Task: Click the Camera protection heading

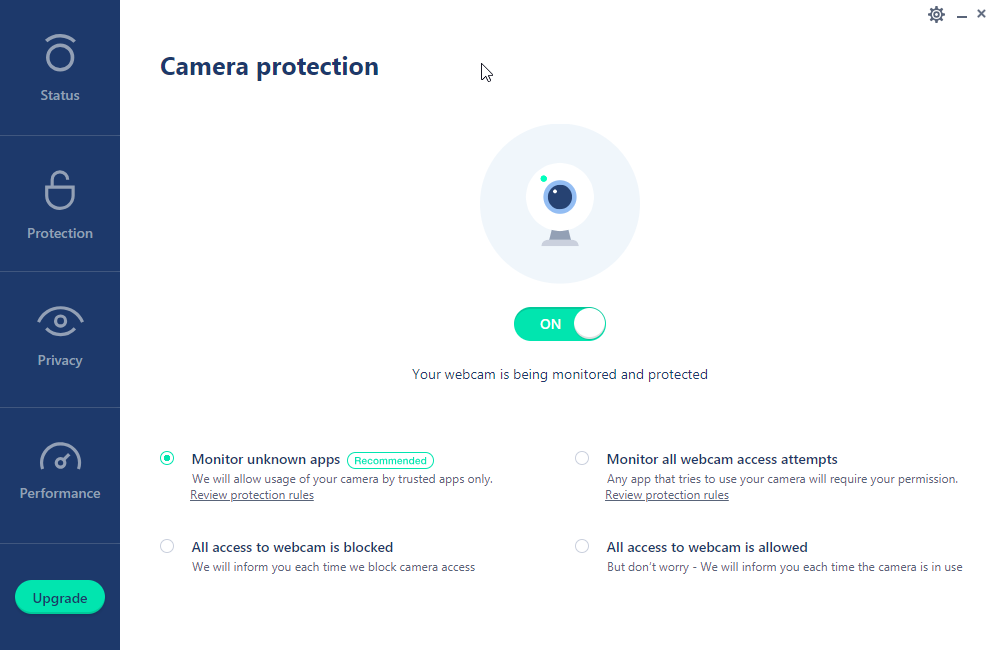Action: pyautogui.click(x=269, y=67)
